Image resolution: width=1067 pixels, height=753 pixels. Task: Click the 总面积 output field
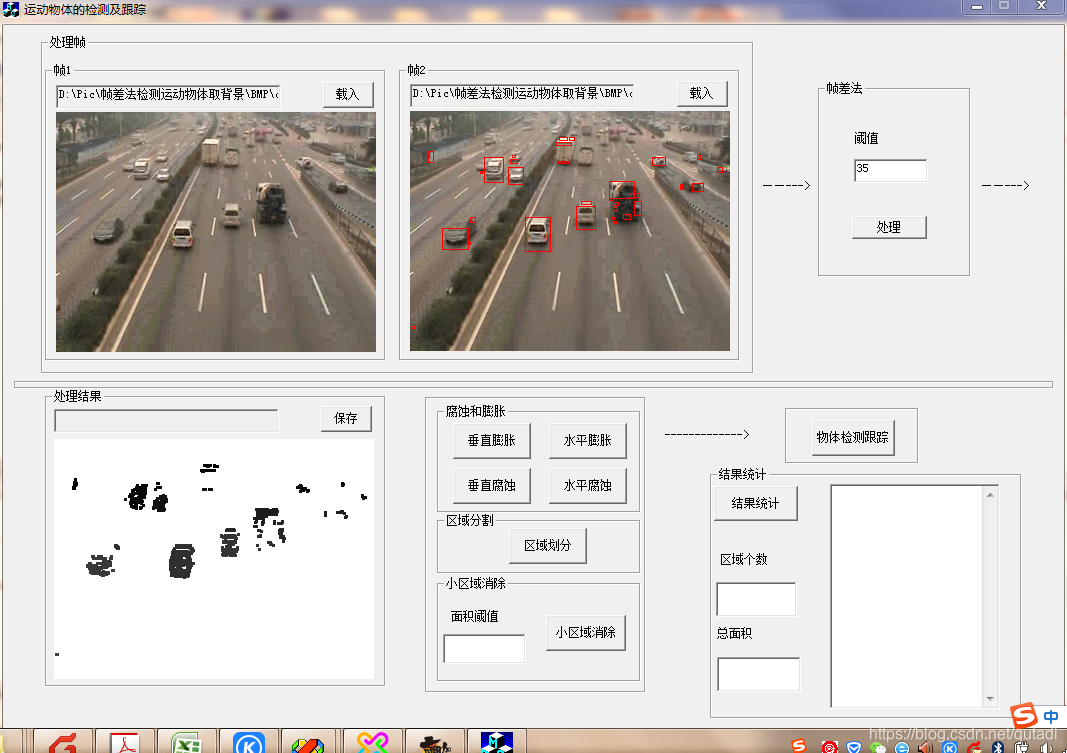click(759, 674)
